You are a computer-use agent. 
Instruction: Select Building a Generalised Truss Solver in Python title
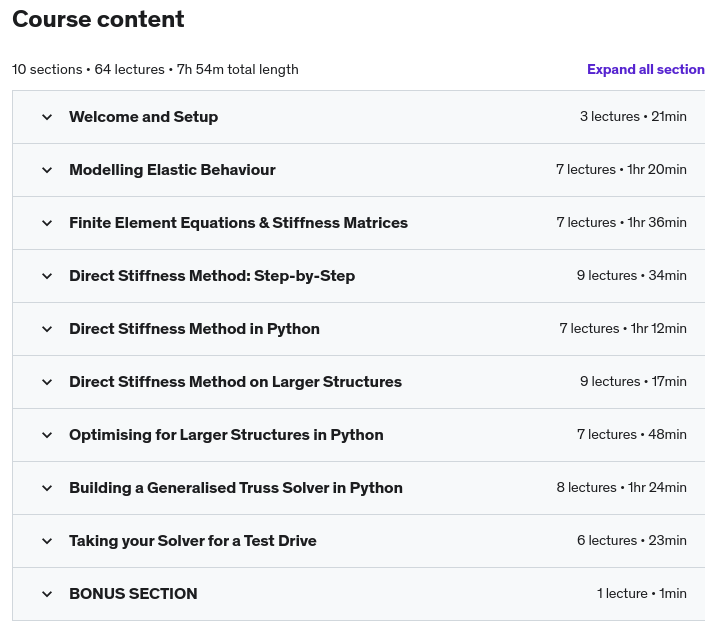(236, 488)
